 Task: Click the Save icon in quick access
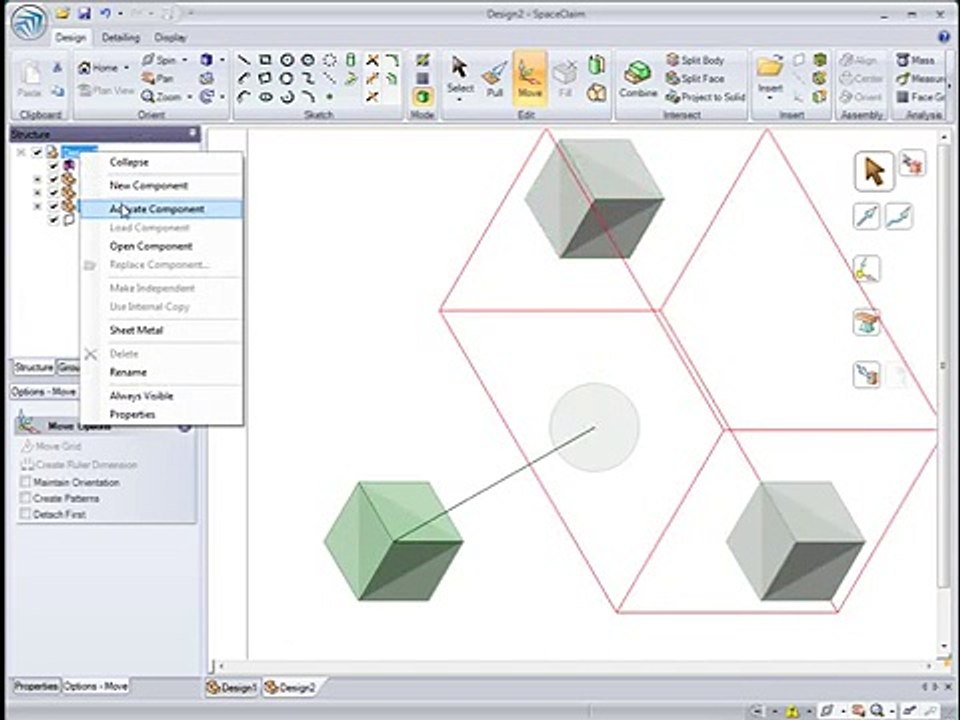(x=84, y=13)
